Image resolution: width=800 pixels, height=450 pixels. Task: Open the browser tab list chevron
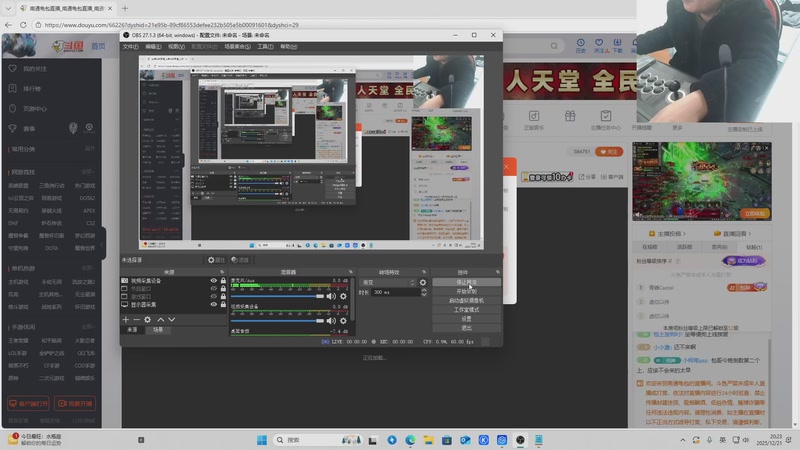(8, 8)
